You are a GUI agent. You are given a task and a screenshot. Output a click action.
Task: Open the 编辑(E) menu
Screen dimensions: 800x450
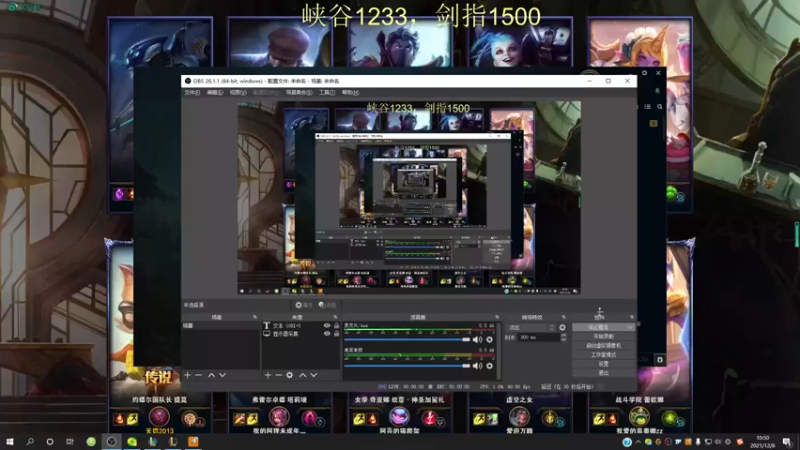click(x=215, y=92)
